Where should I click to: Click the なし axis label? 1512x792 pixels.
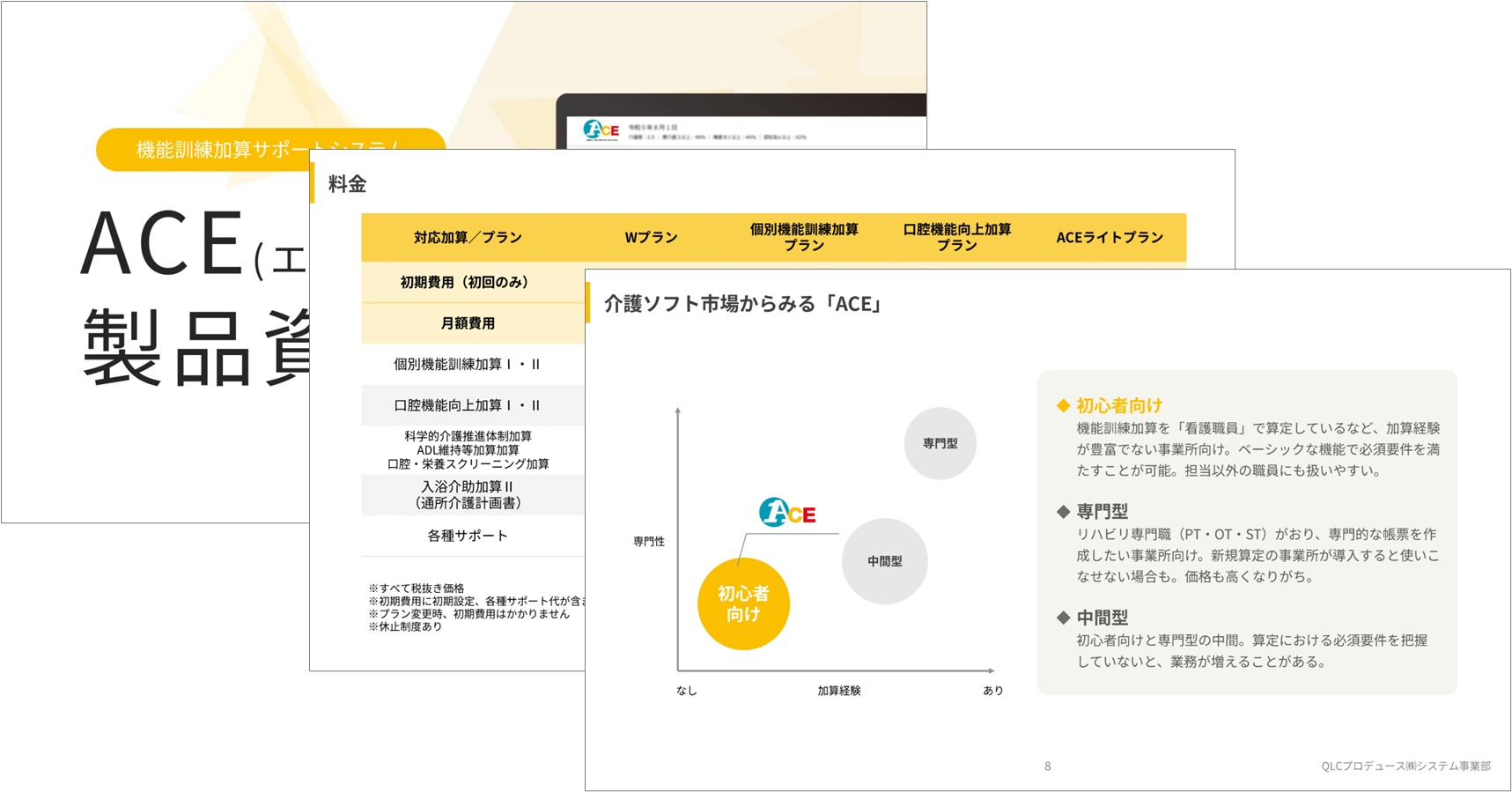pyautogui.click(x=687, y=691)
